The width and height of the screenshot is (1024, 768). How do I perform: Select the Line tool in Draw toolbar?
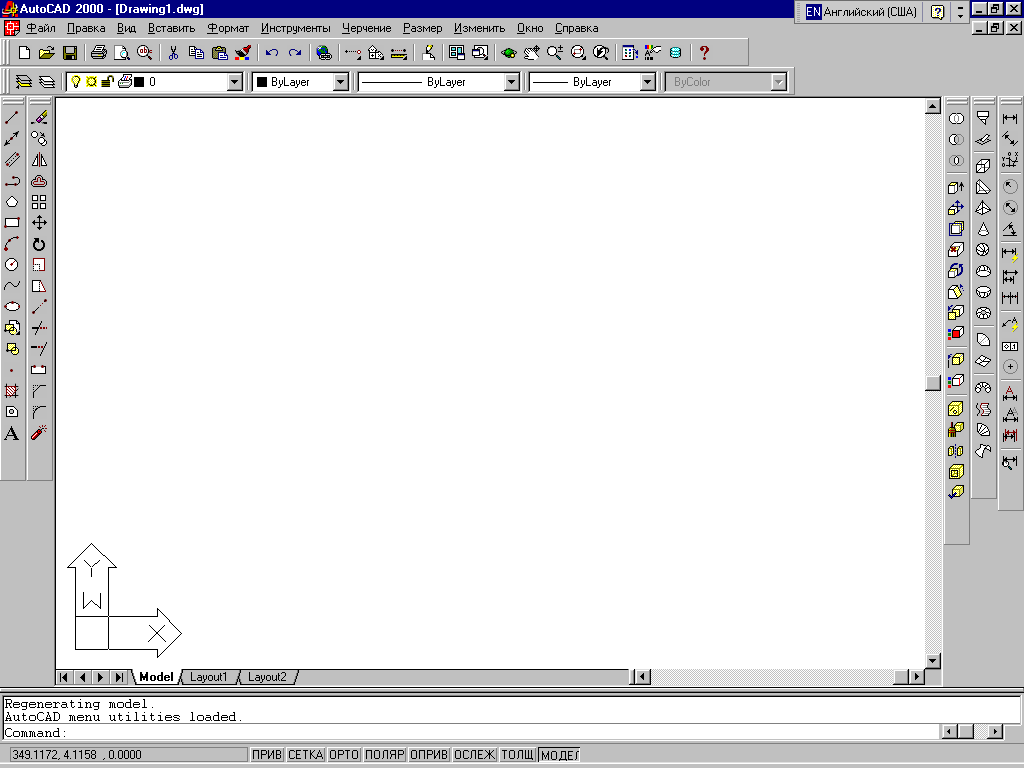coord(12,118)
